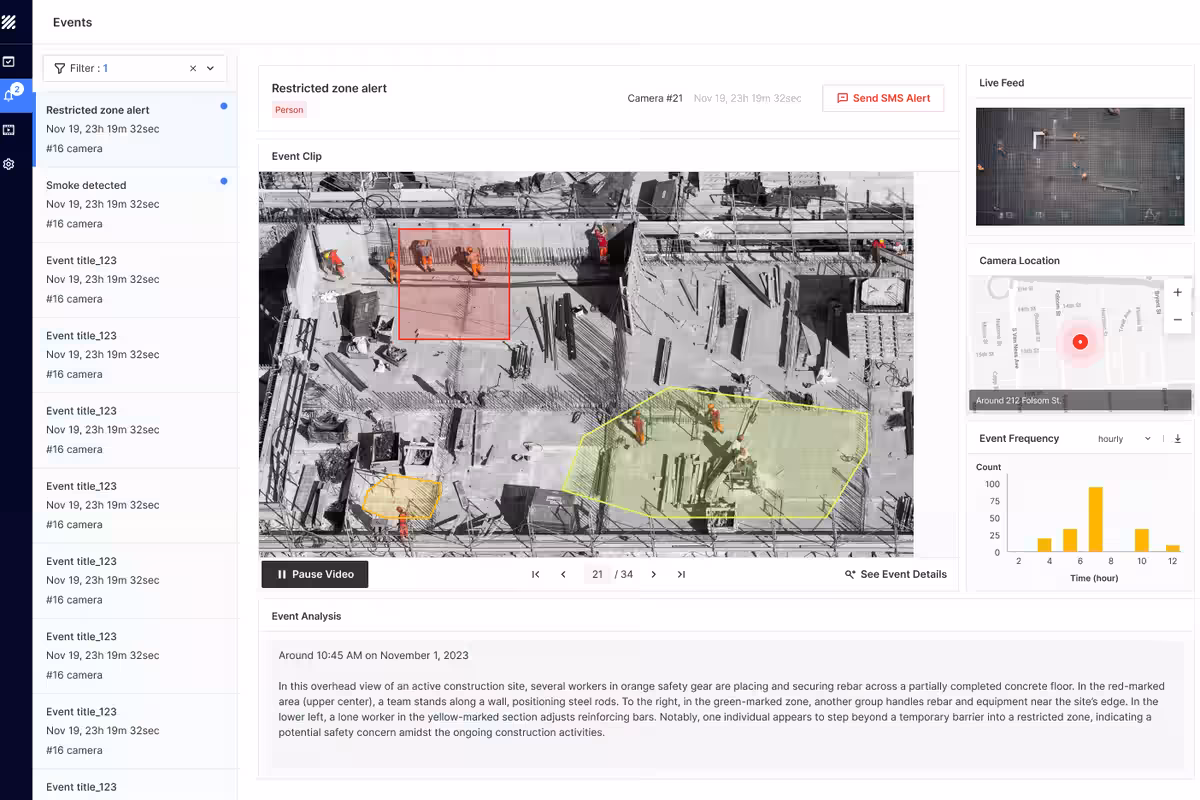Open settings gear in sidebar
Viewport: 1200px width, 800px height.
9,164
